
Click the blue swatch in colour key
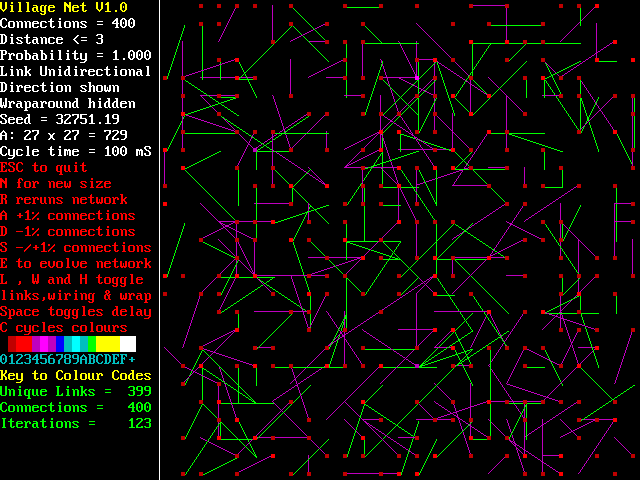pos(60,344)
